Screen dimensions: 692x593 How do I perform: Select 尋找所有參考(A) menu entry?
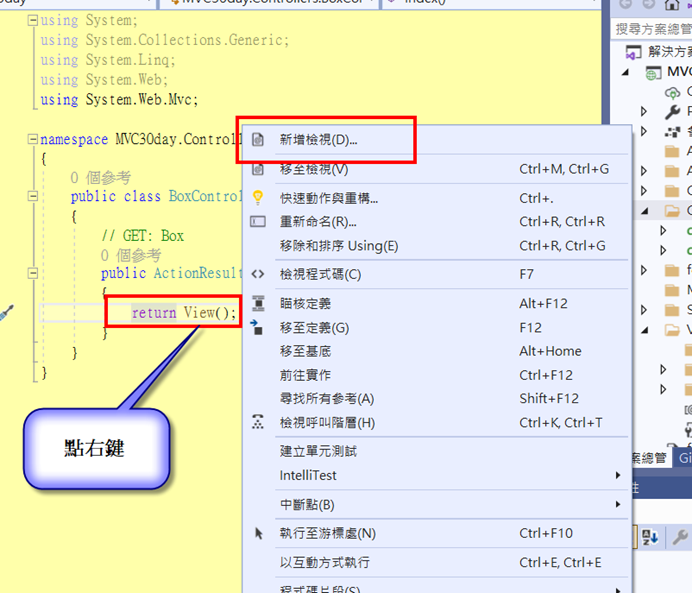tap(437, 399)
